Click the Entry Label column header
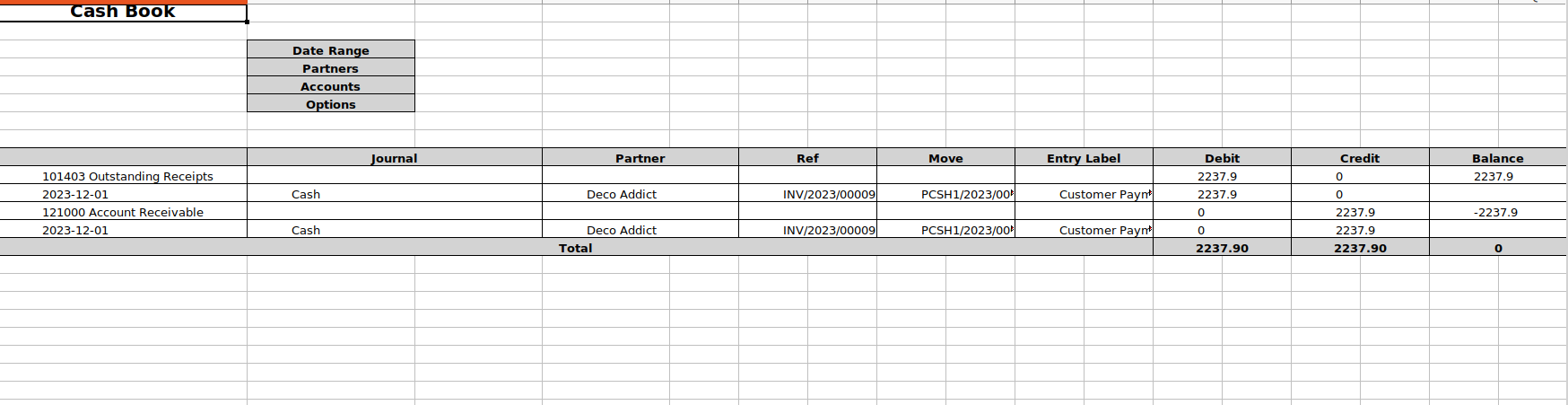Screen dimensions: 1568x405 [x=1084, y=158]
